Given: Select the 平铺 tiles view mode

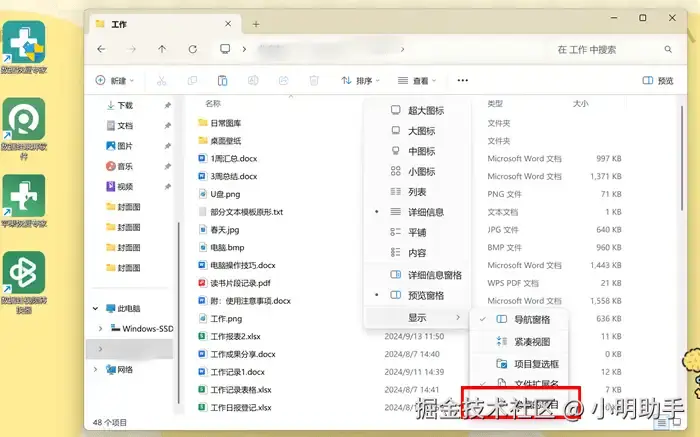Looking at the screenshot, I should coord(417,233).
